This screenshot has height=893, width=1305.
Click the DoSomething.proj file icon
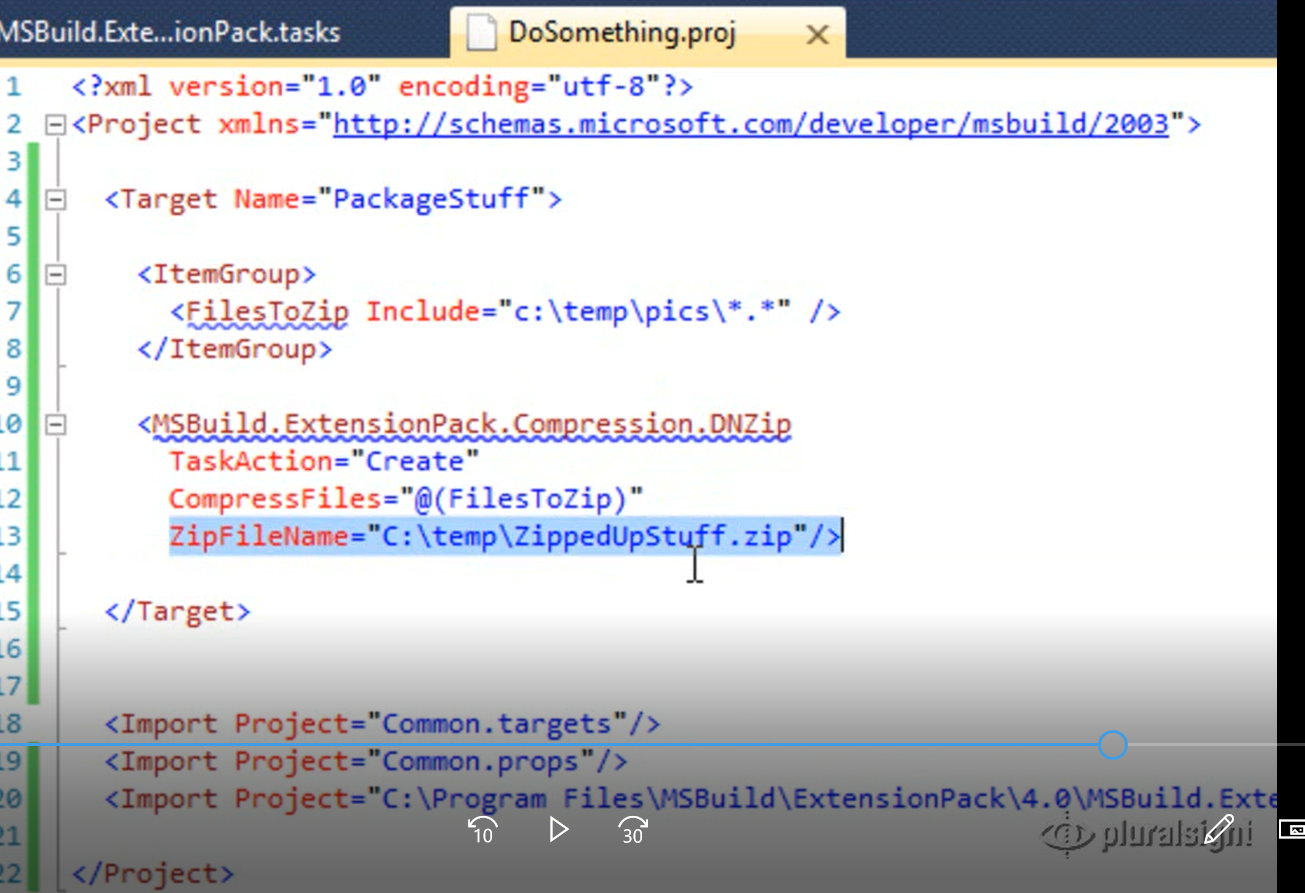pyautogui.click(x=481, y=33)
